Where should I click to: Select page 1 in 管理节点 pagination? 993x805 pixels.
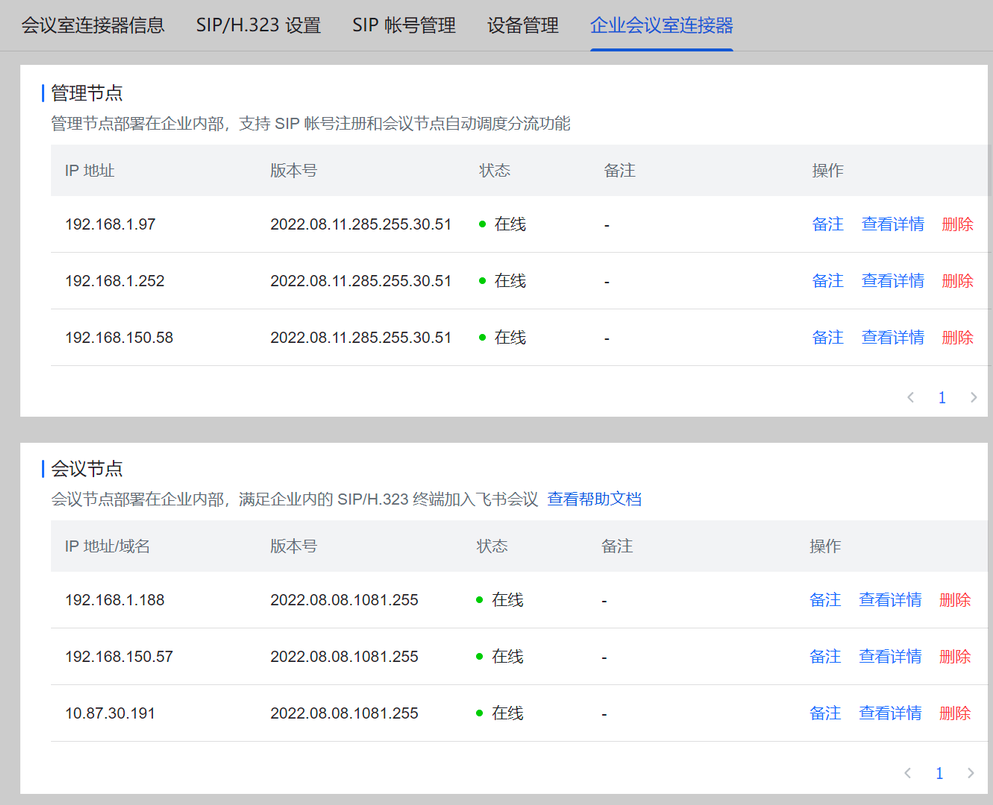[942, 398]
